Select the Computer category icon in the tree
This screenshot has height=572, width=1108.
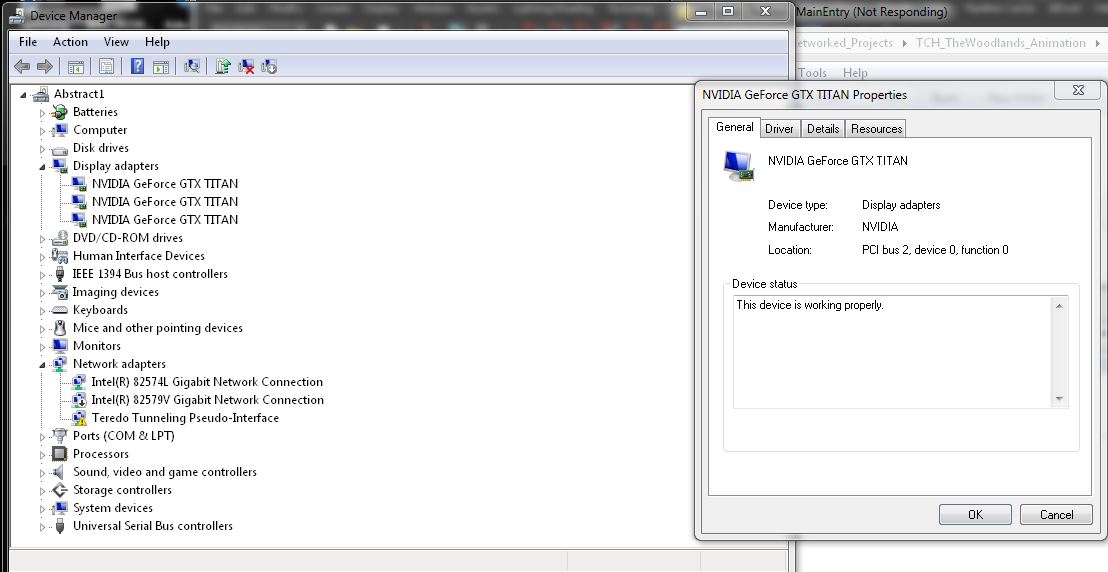pyautogui.click(x=59, y=129)
